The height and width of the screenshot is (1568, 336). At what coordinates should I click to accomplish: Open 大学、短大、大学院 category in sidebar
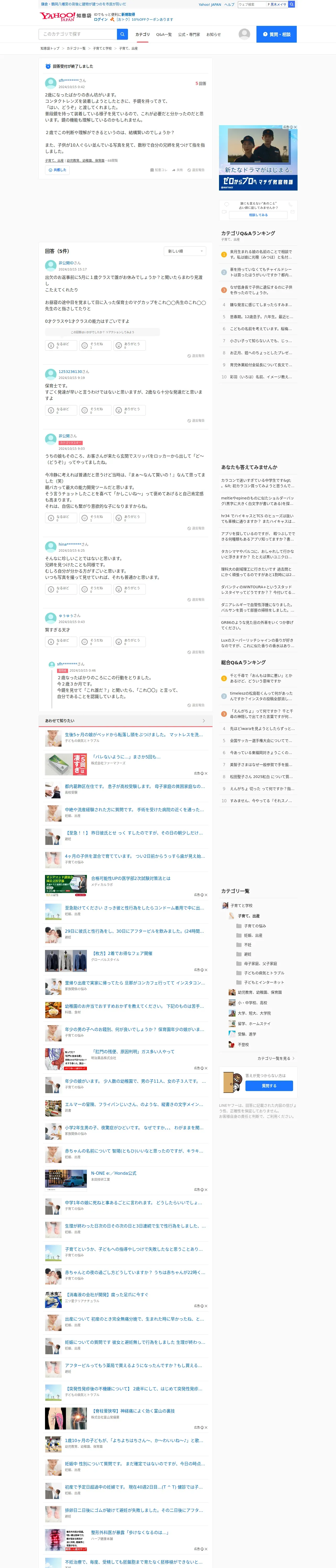tap(249, 1013)
